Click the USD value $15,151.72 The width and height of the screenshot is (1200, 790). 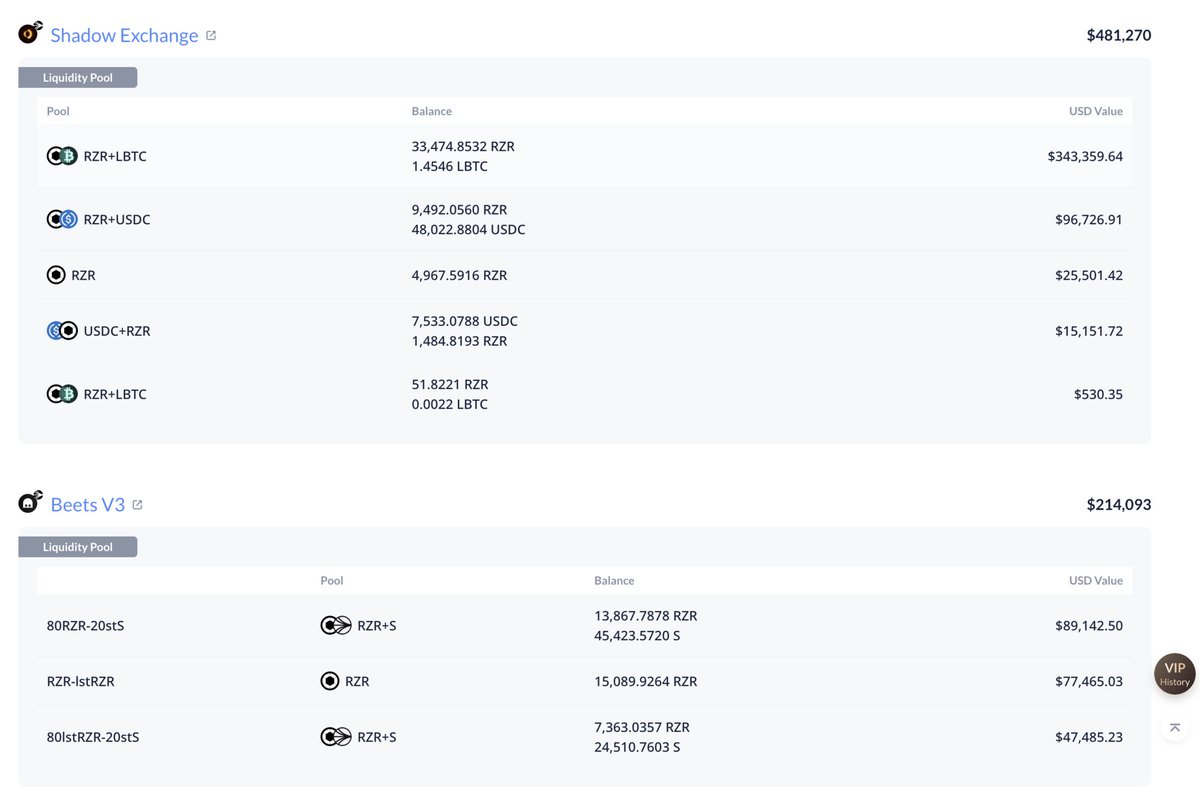pos(1089,331)
